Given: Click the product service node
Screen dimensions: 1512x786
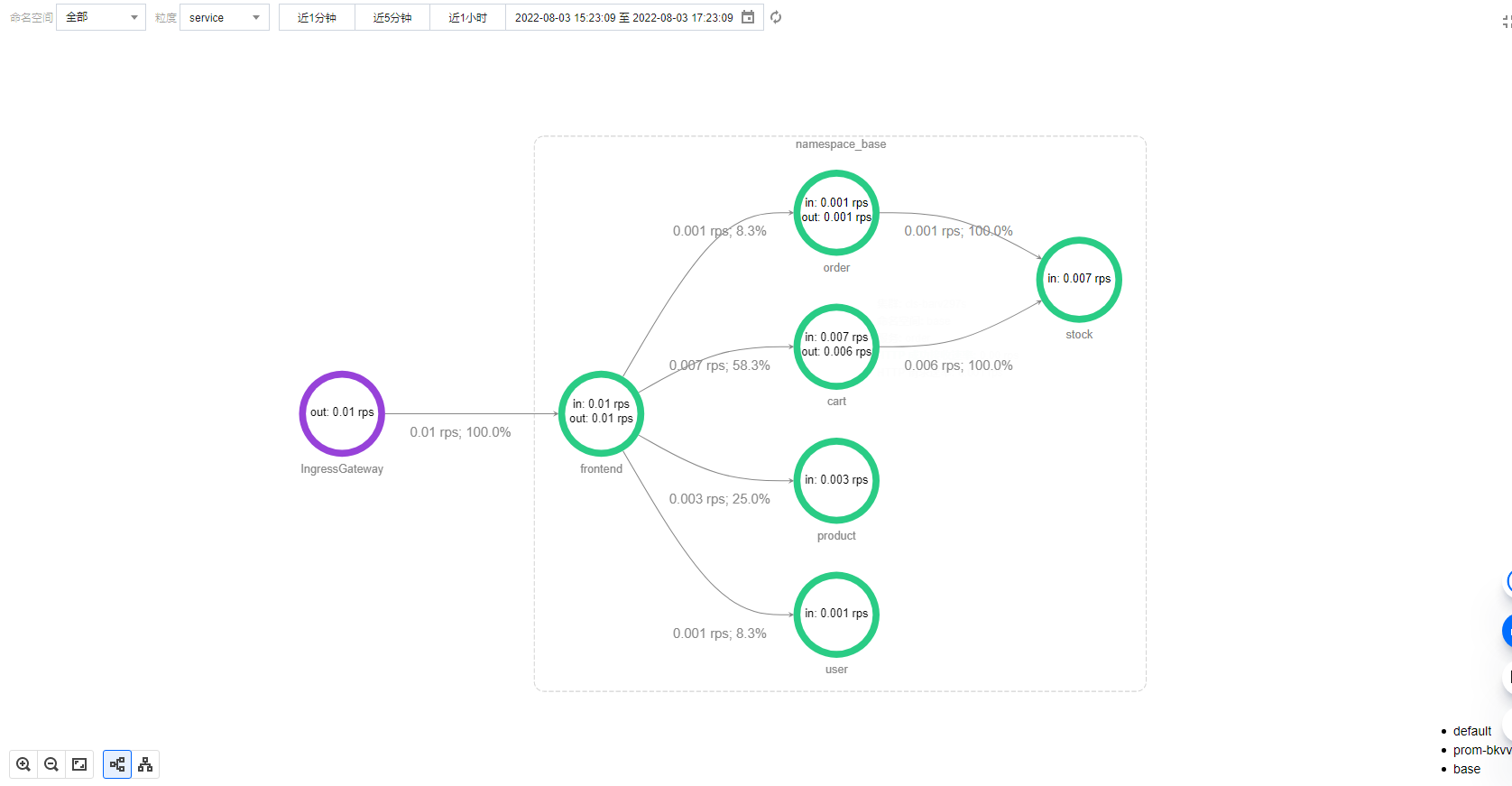Looking at the screenshot, I should pos(836,481).
